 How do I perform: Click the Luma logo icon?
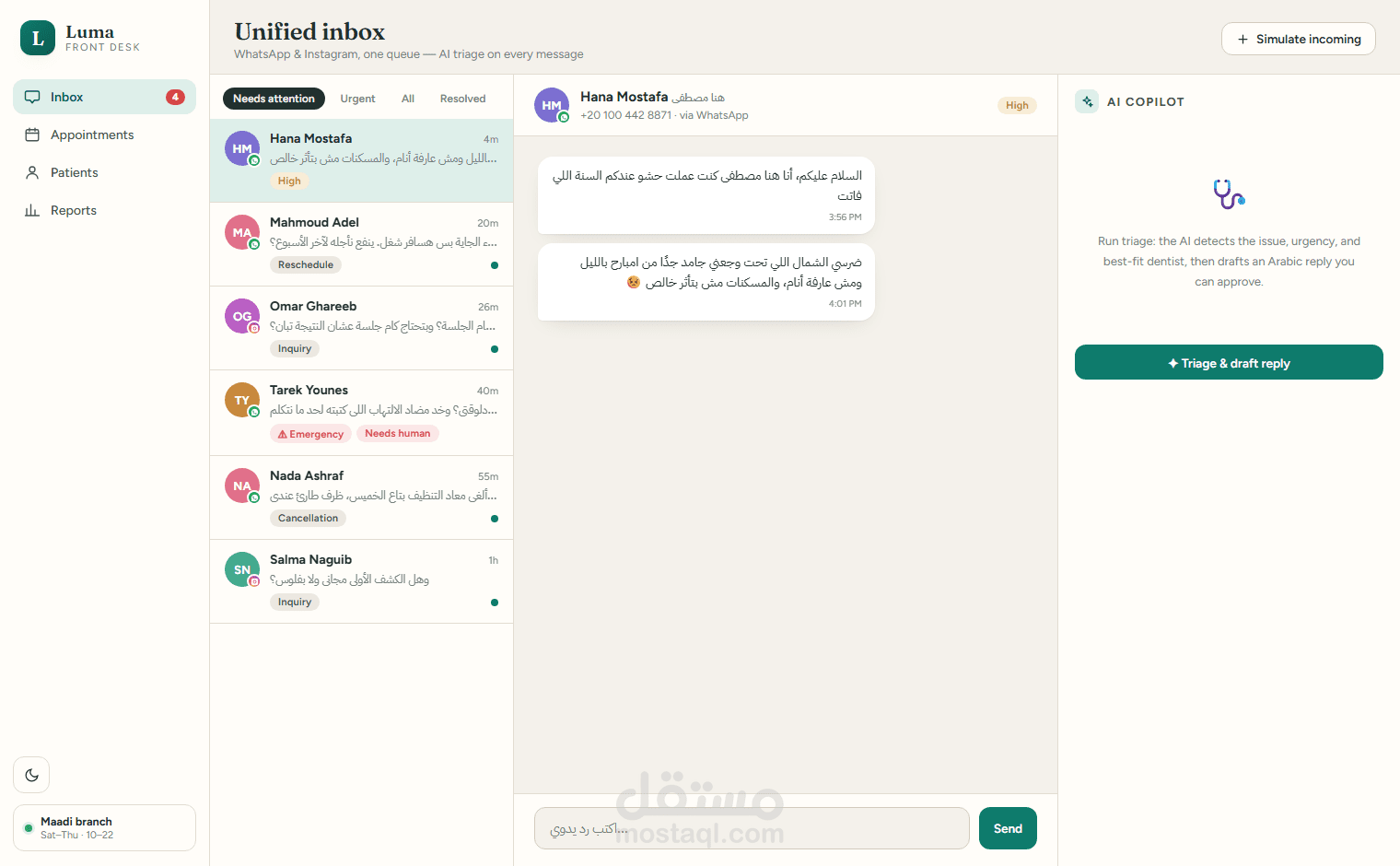pyautogui.click(x=38, y=38)
